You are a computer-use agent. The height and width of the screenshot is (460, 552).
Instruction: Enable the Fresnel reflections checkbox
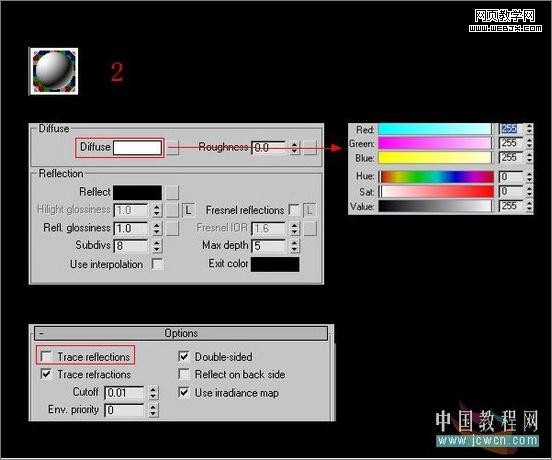tap(294, 210)
